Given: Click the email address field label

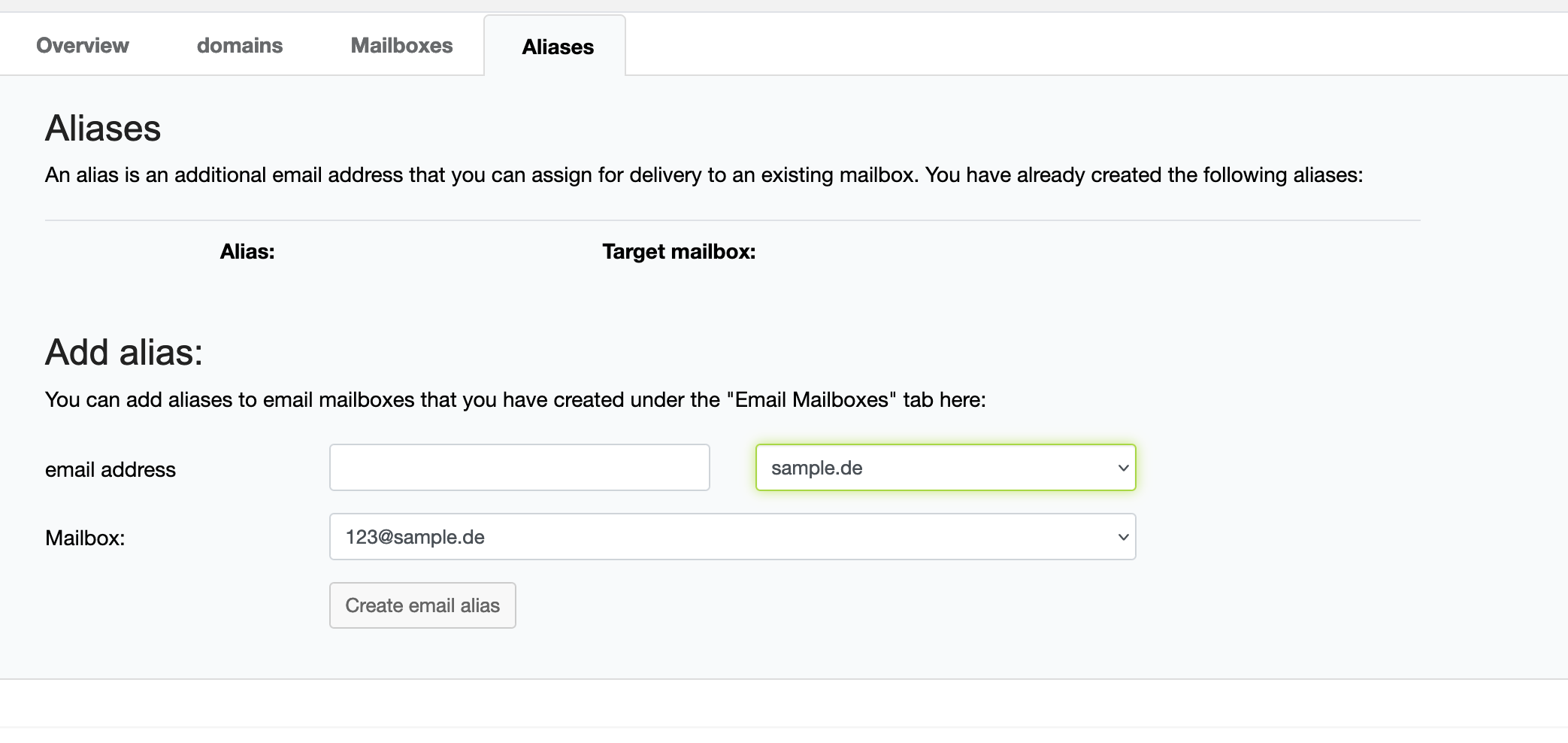Looking at the screenshot, I should coord(110,469).
